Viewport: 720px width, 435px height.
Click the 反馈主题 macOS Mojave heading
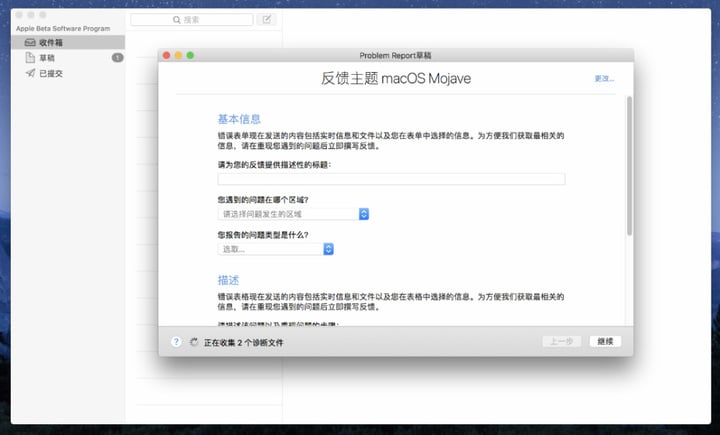(x=396, y=79)
